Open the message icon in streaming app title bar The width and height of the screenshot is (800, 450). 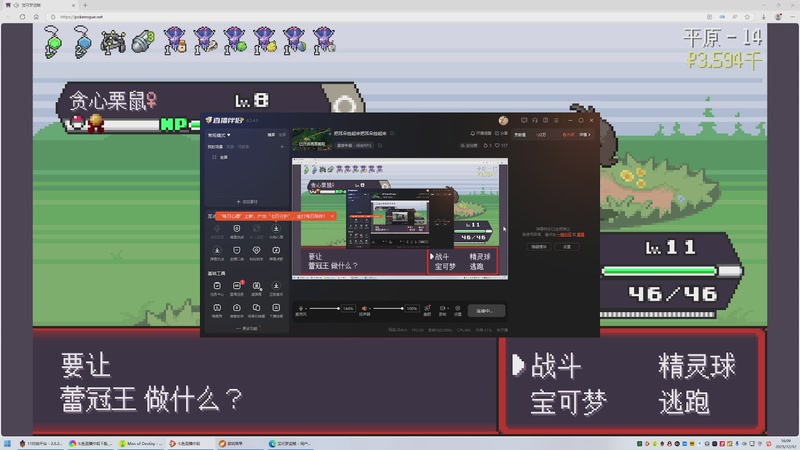click(524, 120)
